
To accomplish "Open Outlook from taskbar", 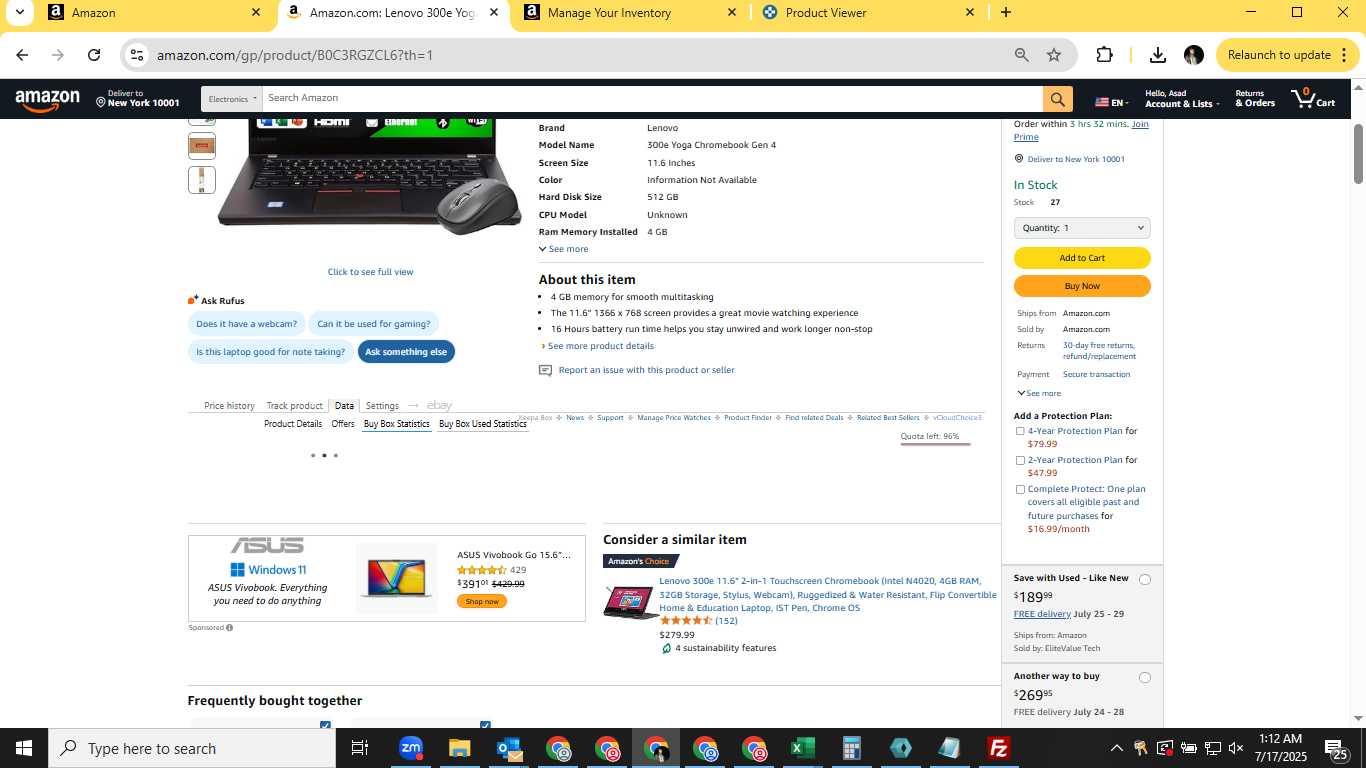I will [x=508, y=748].
